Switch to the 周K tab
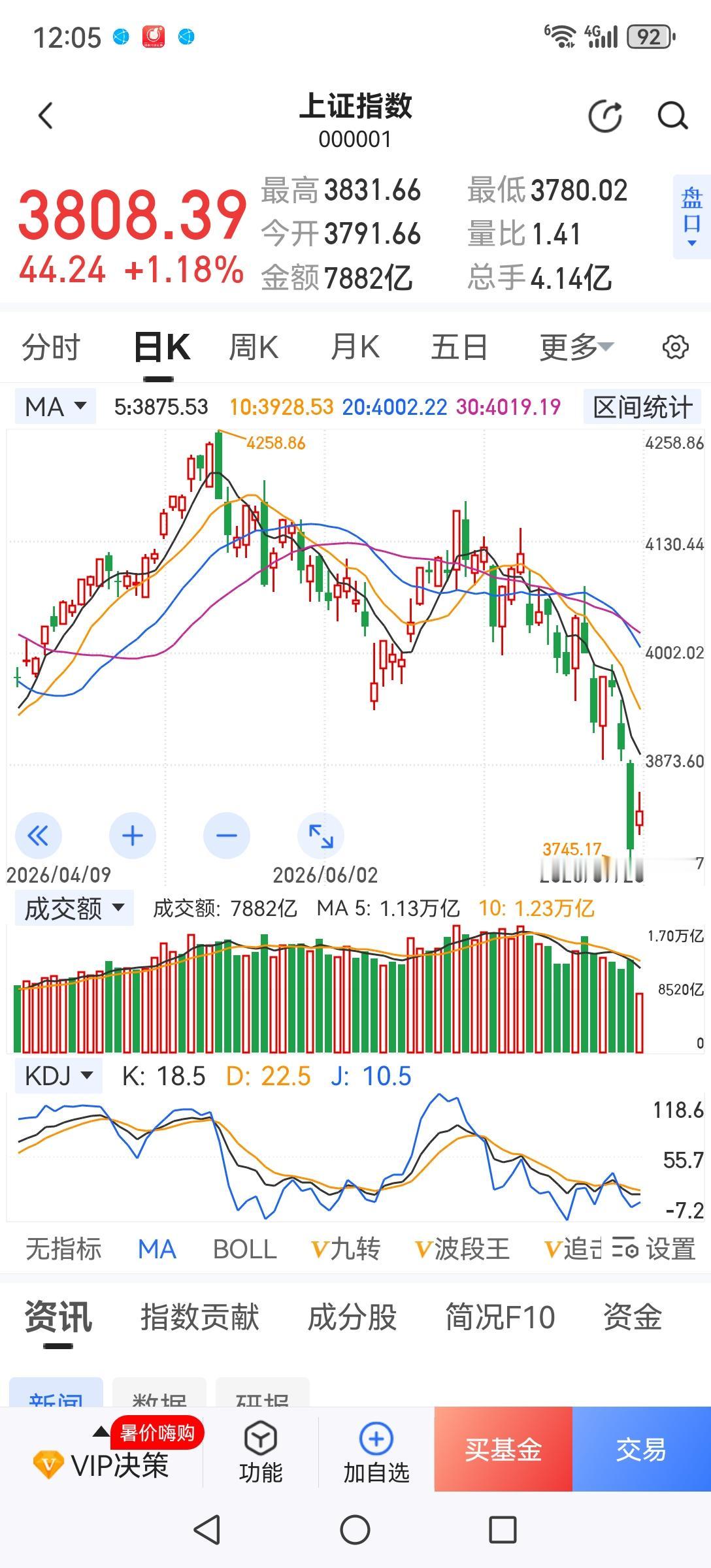Image resolution: width=711 pixels, height=1568 pixels. click(x=254, y=347)
